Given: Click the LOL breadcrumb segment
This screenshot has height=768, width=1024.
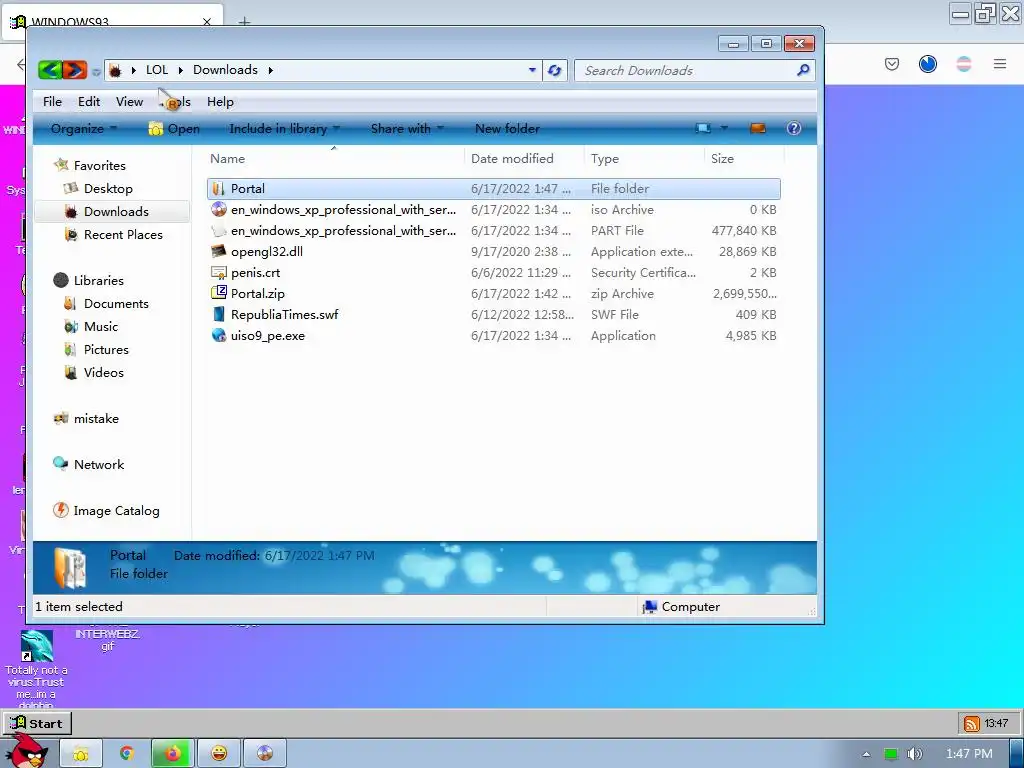Looking at the screenshot, I should [157, 70].
